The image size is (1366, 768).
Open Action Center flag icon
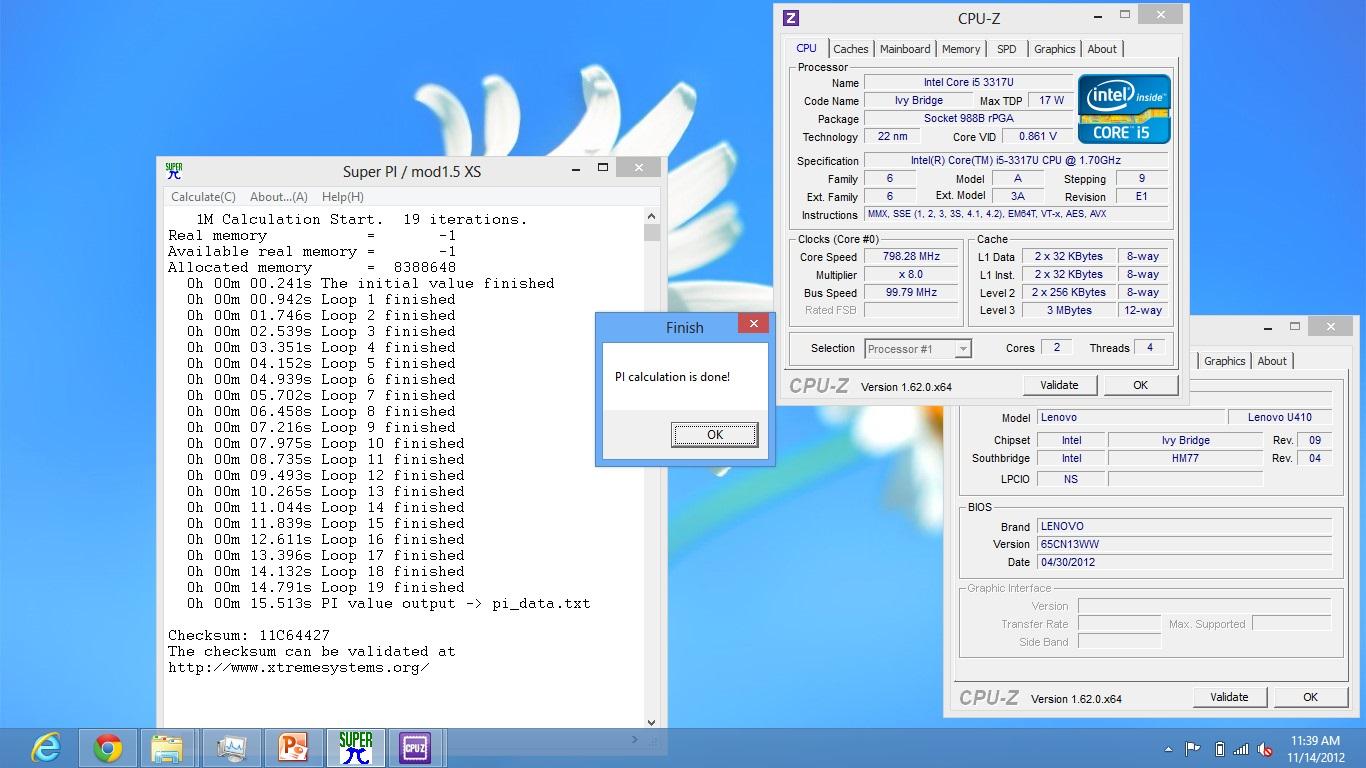(x=1192, y=748)
